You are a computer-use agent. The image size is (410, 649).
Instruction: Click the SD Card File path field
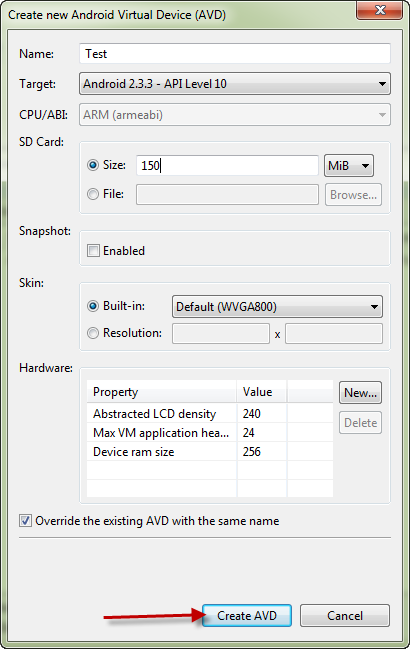(x=227, y=195)
